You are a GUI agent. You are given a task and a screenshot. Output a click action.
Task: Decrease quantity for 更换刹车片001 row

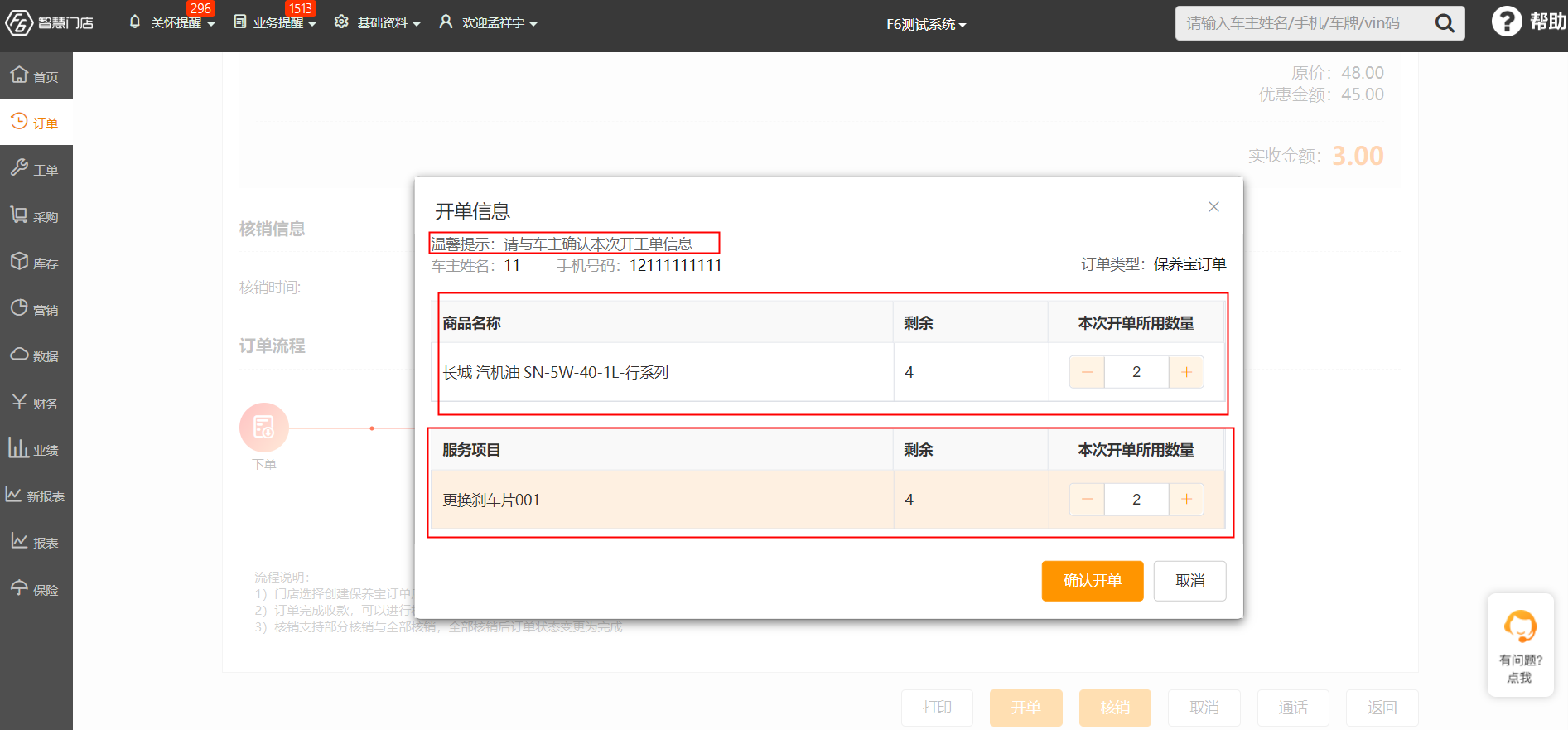coord(1087,499)
